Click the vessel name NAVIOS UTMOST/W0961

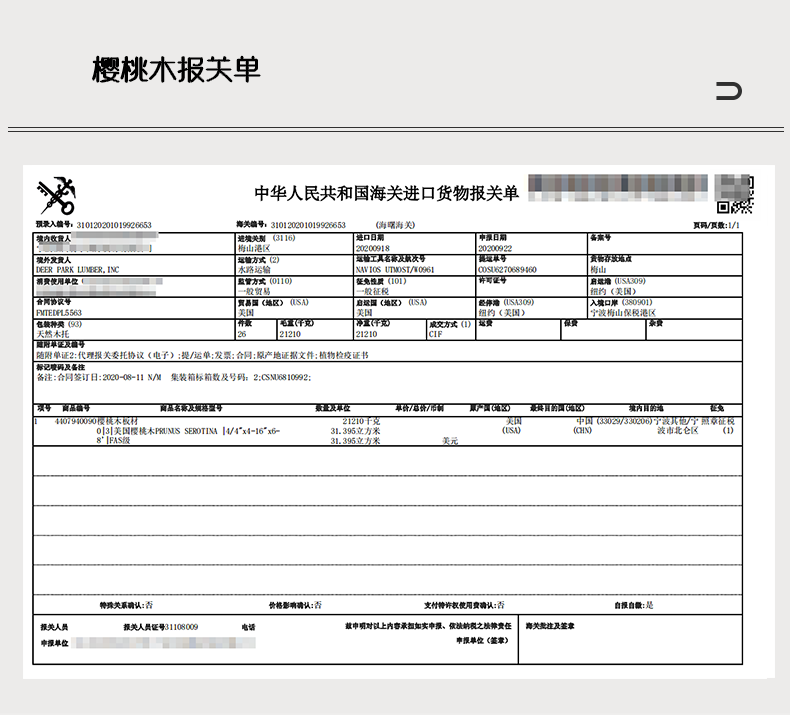395,270
